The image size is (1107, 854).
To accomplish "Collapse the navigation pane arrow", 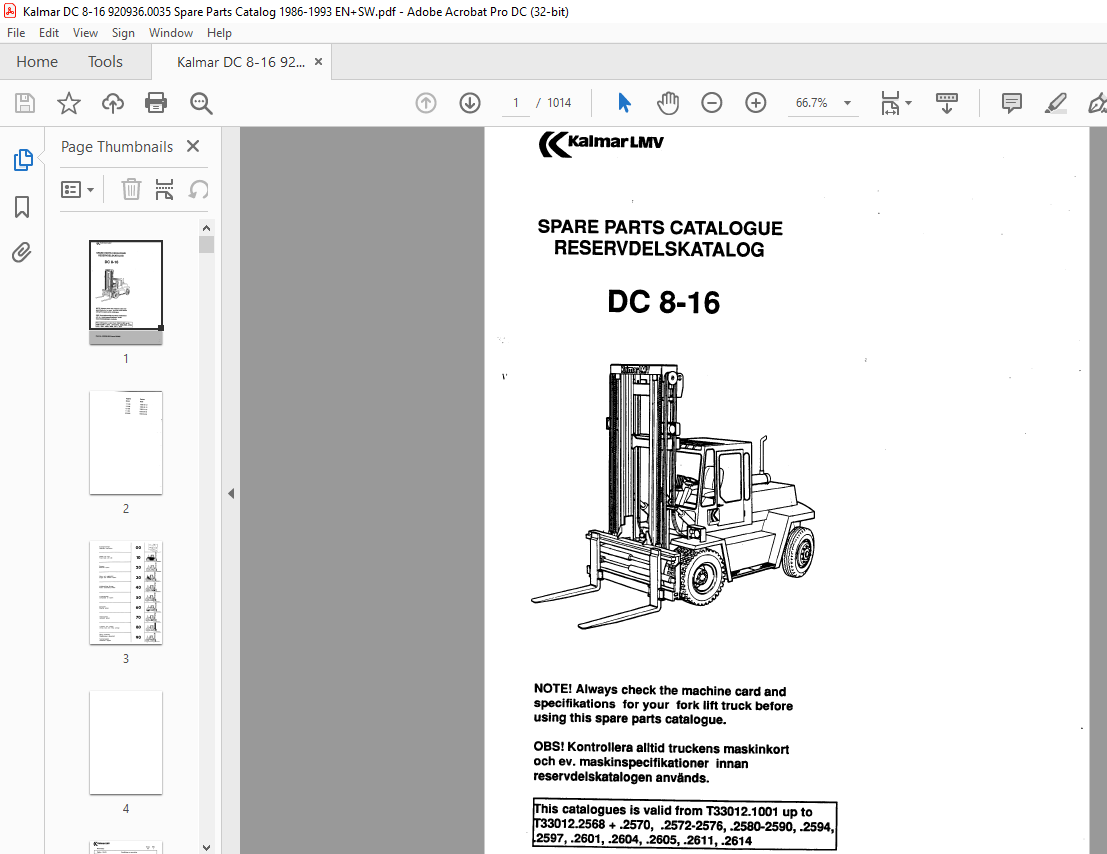I will click(231, 493).
